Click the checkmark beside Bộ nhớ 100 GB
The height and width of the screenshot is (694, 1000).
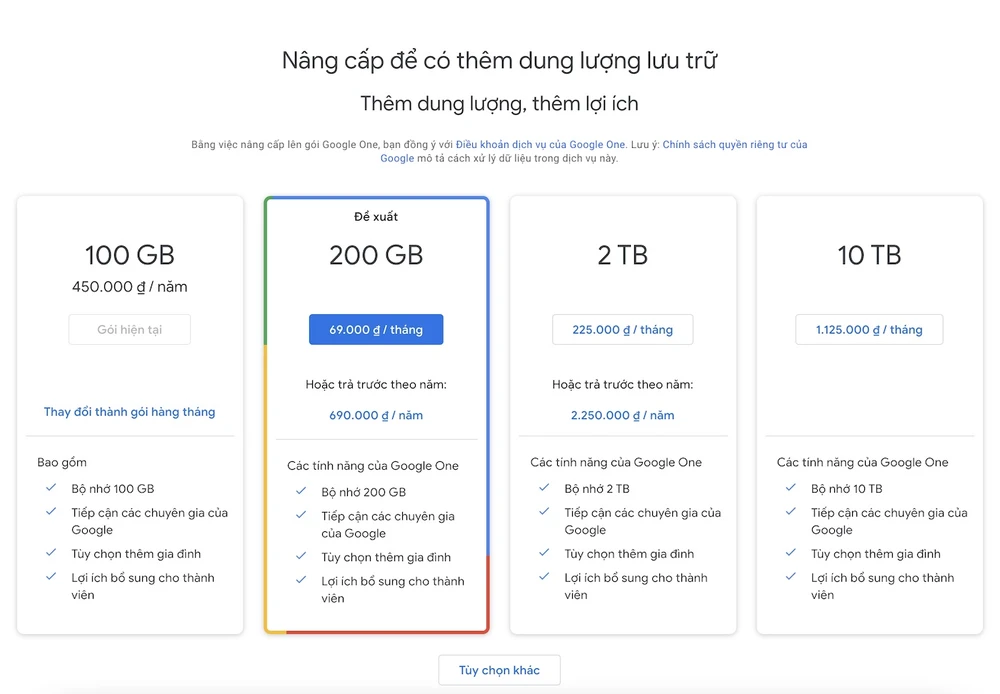[x=50, y=488]
